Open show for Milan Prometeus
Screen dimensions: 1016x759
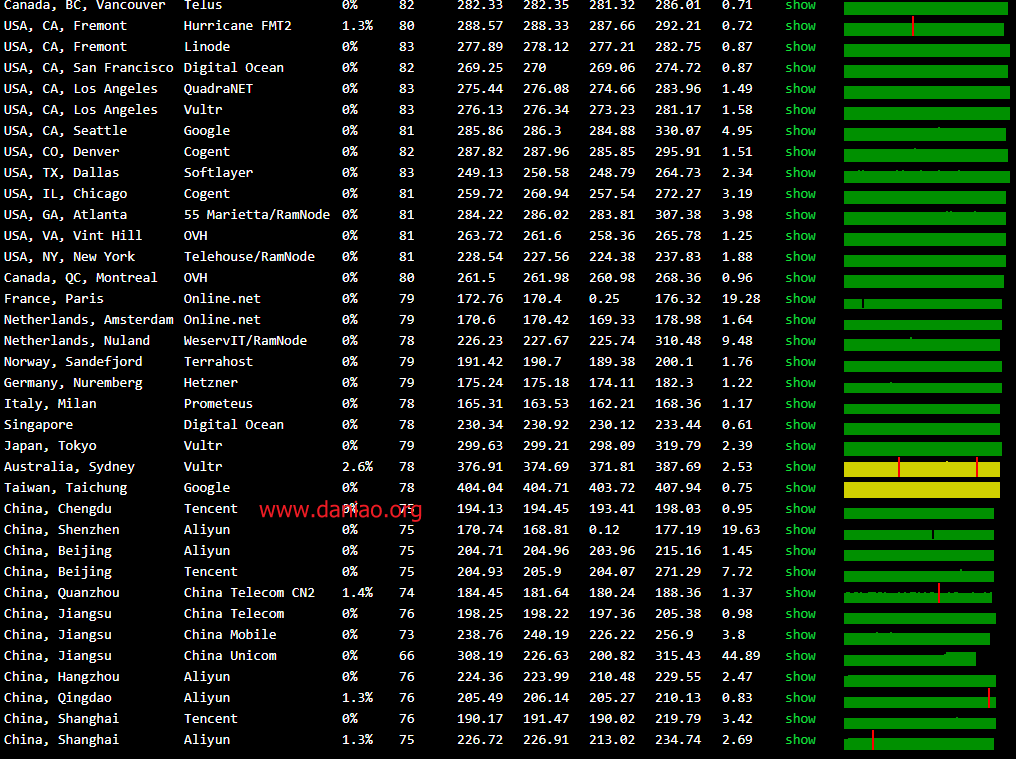click(800, 404)
